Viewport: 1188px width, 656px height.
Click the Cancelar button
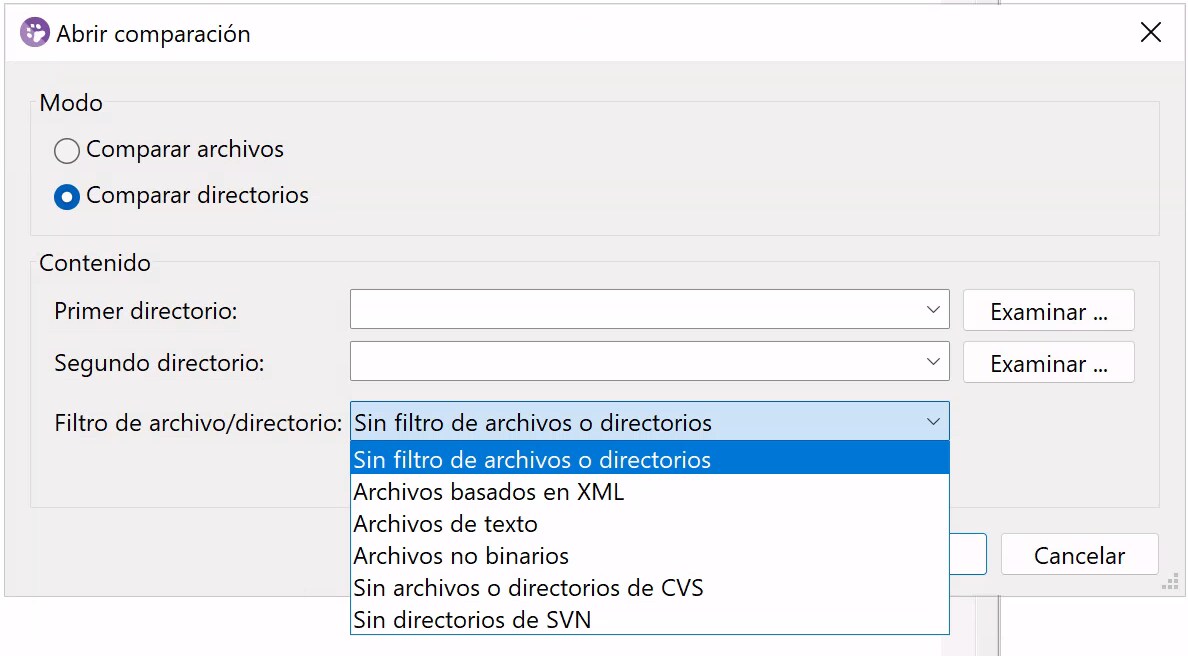(1079, 555)
